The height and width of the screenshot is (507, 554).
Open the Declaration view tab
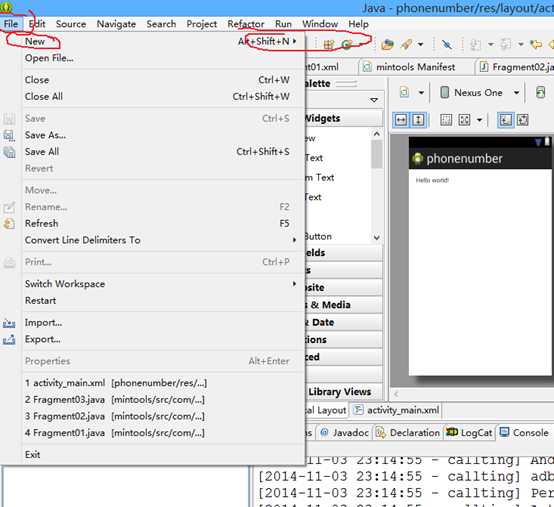click(x=408, y=433)
